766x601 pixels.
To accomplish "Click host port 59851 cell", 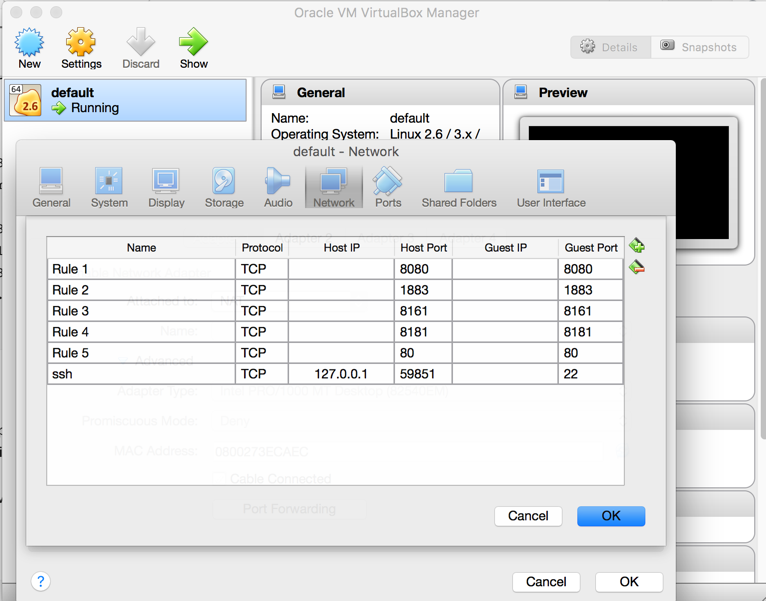I will 423,374.
